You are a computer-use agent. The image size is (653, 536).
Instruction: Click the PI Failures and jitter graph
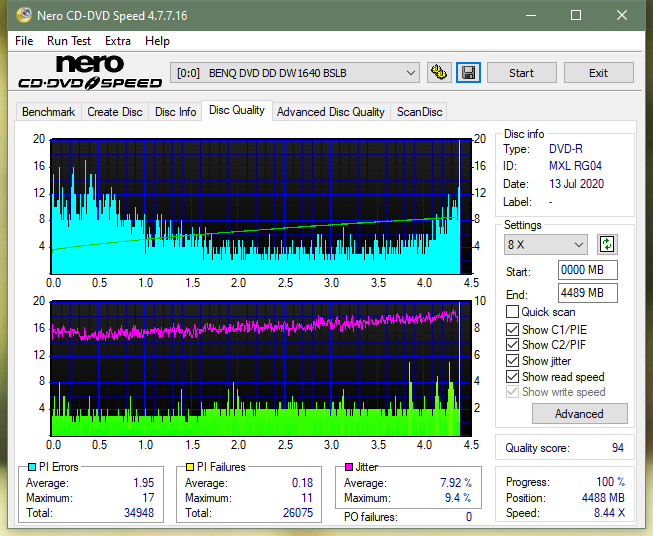261,369
